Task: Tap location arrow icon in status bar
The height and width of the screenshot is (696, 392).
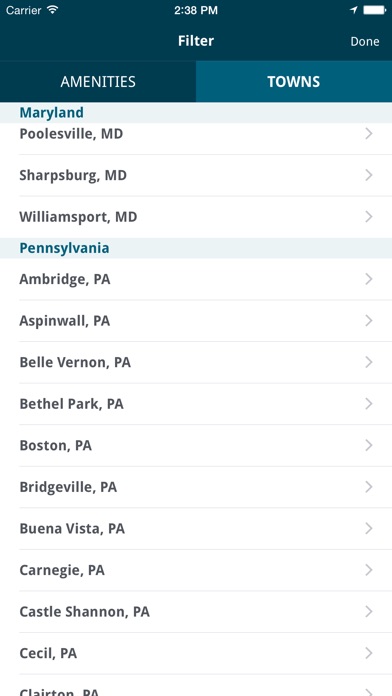Action: pyautogui.click(x=354, y=10)
